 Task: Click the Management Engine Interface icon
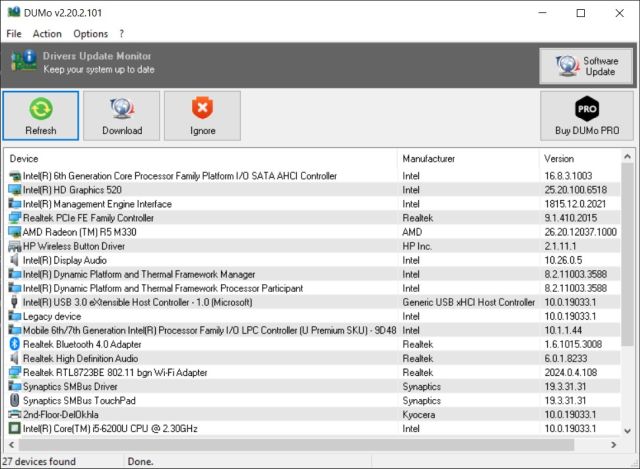[15, 204]
